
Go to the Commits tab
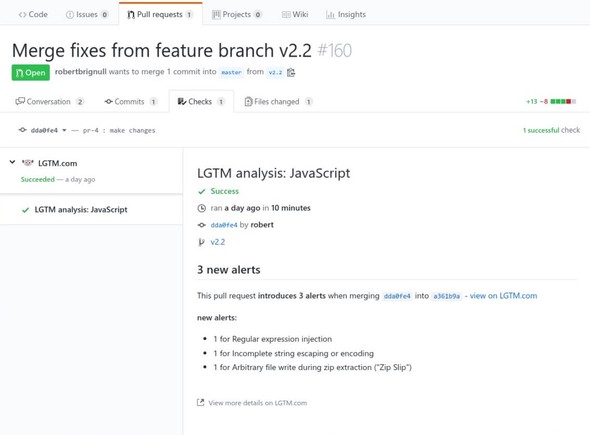(x=131, y=102)
